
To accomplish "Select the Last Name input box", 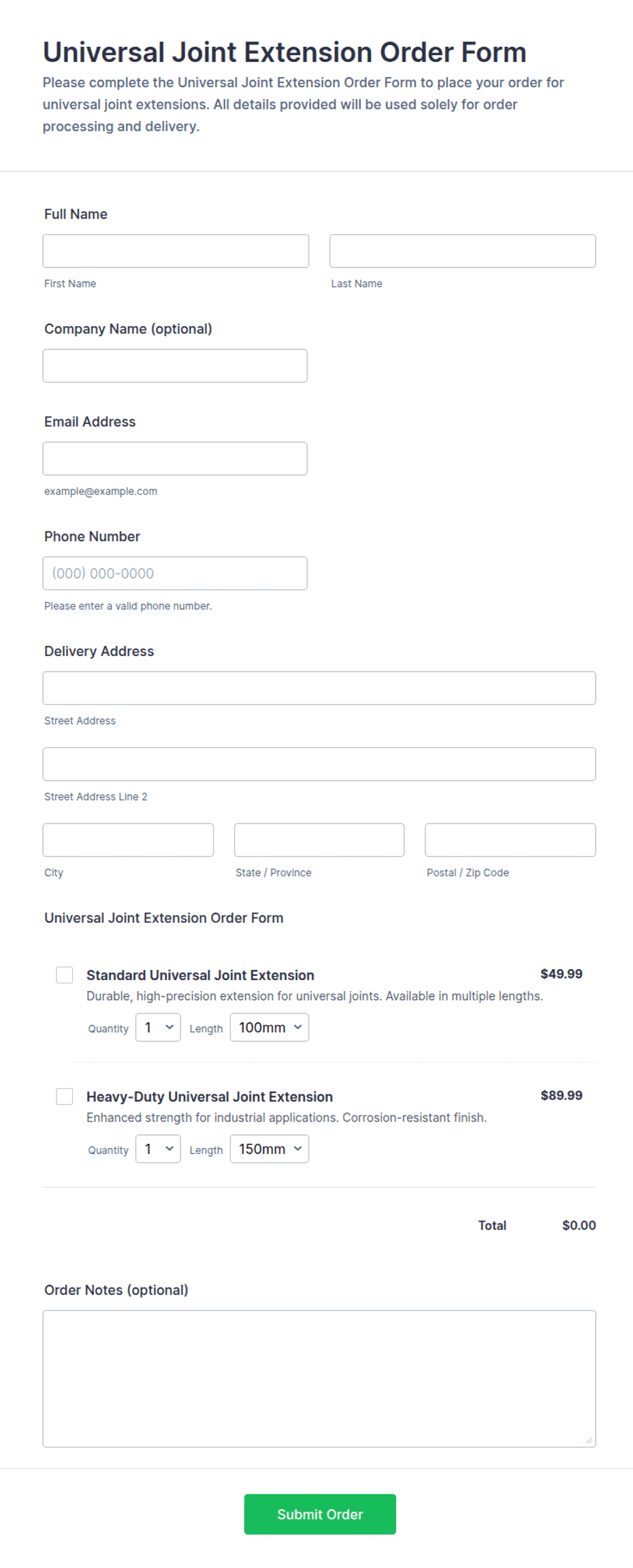I will pos(463,251).
